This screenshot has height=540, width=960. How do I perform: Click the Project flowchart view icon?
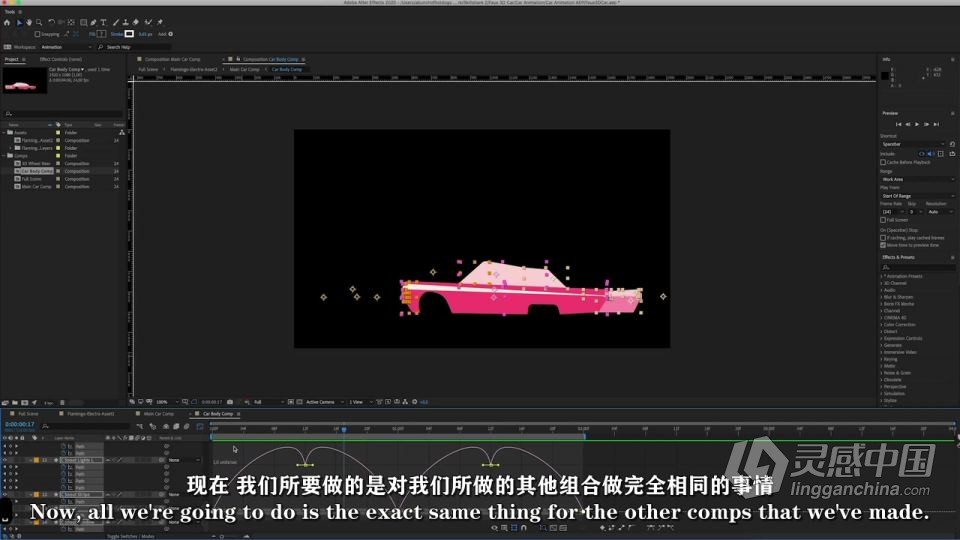pyautogui.click(x=122, y=132)
